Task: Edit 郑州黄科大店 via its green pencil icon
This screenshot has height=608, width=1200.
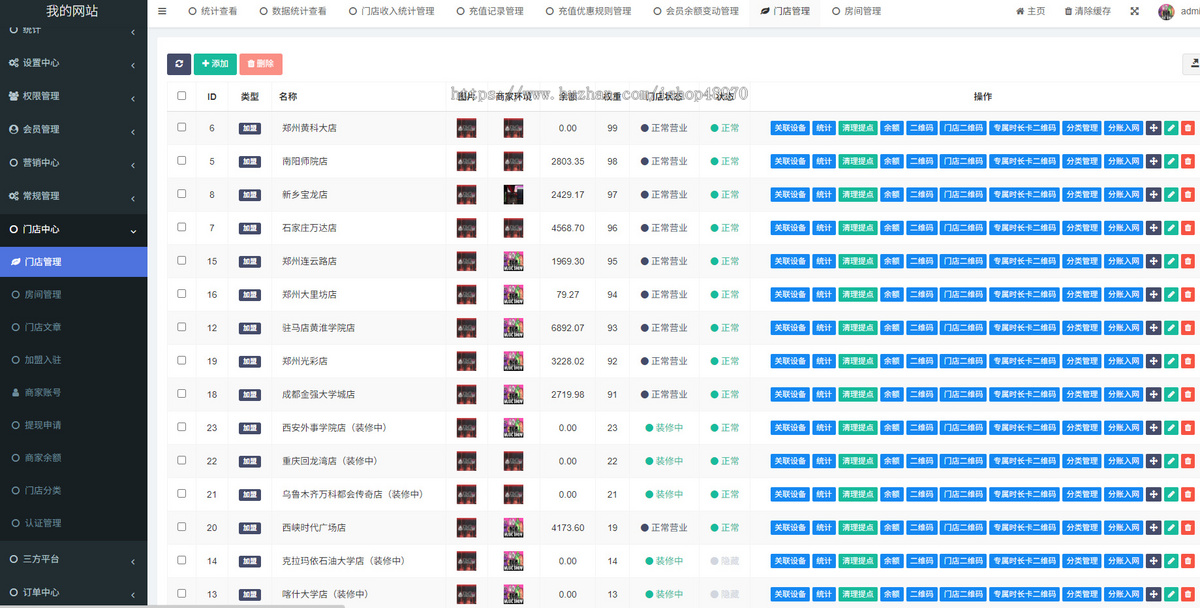Action: point(1170,127)
